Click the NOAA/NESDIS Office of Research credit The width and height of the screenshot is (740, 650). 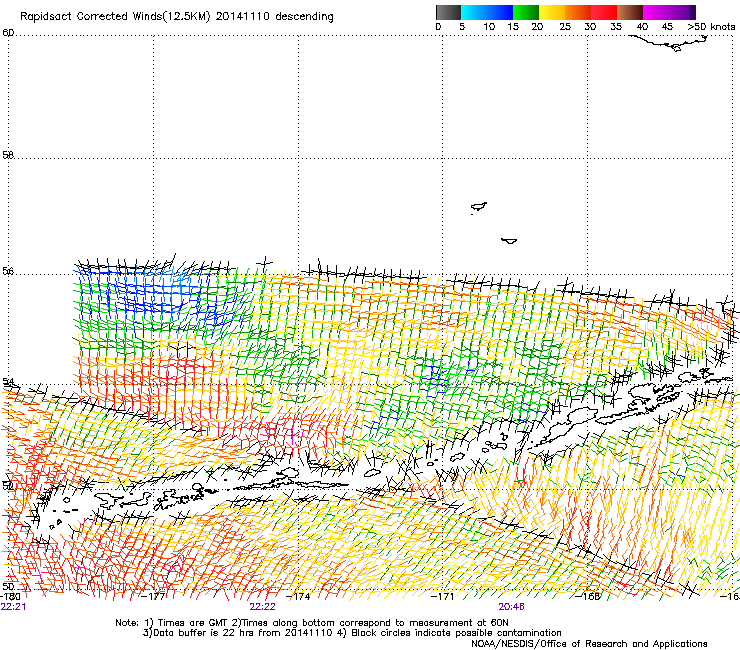[x=589, y=644]
